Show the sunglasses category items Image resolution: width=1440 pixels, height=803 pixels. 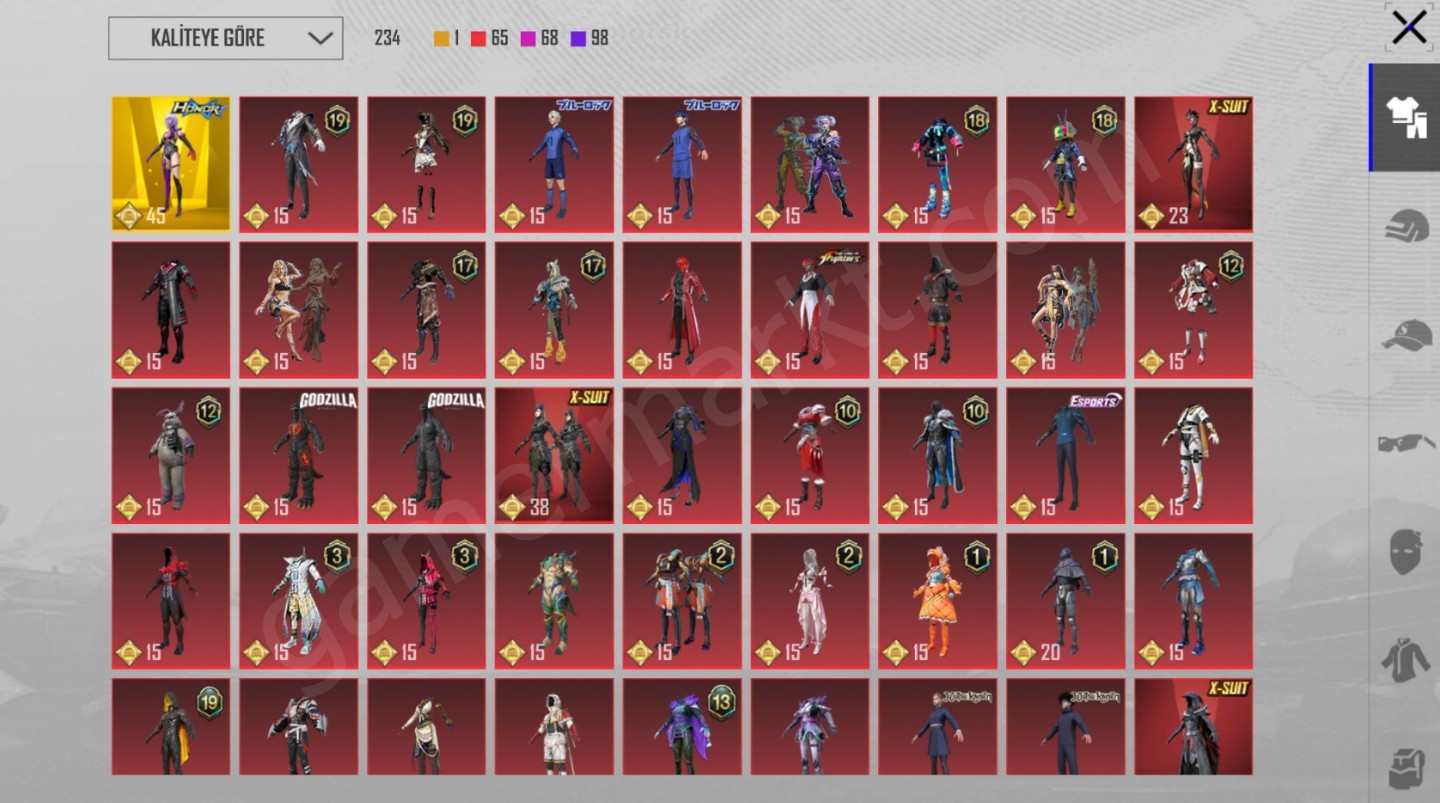1407,441
